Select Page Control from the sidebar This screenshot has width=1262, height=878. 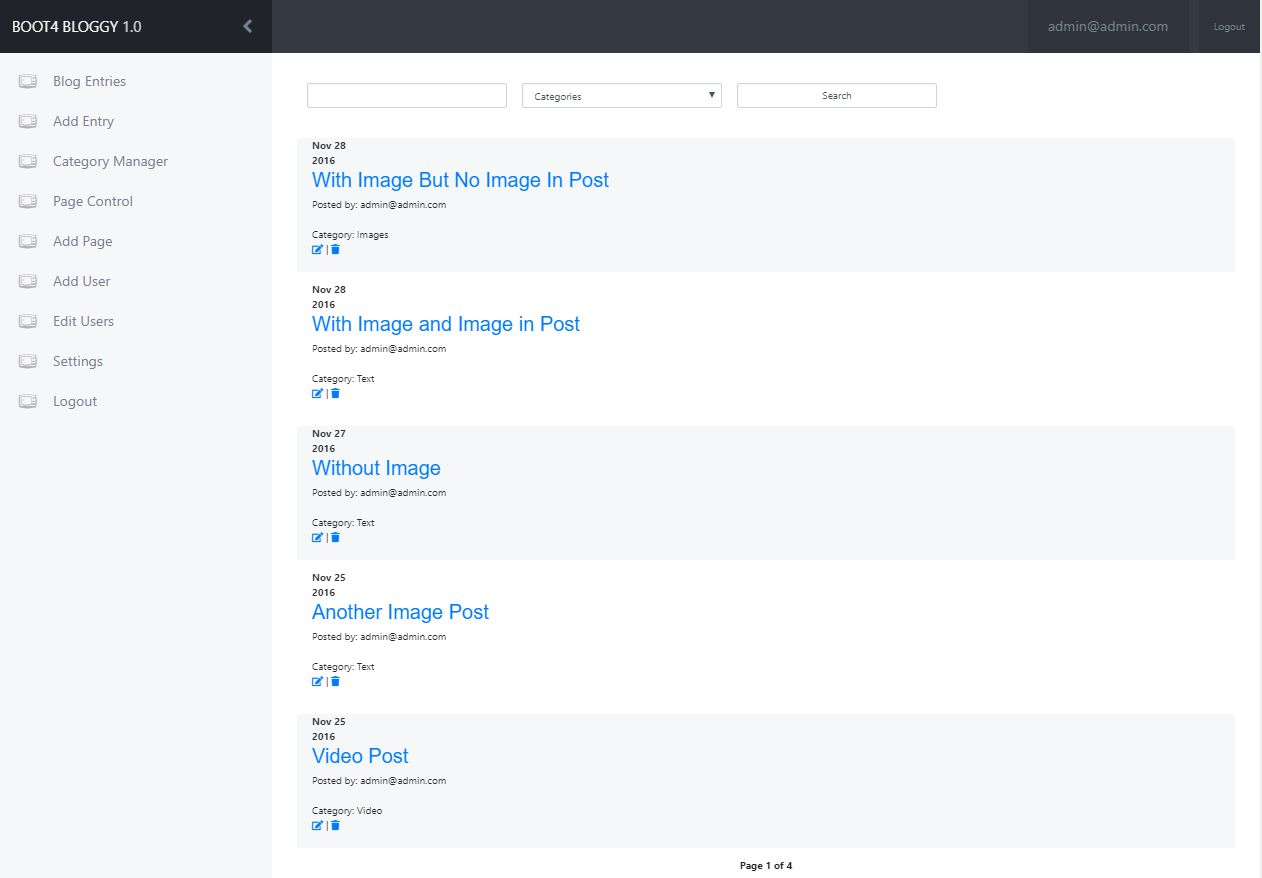[x=92, y=201]
